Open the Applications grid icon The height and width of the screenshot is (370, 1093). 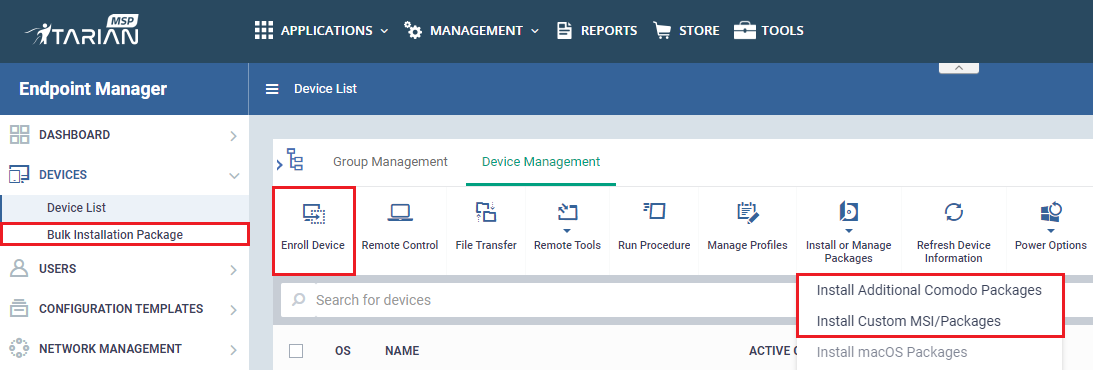point(263,31)
